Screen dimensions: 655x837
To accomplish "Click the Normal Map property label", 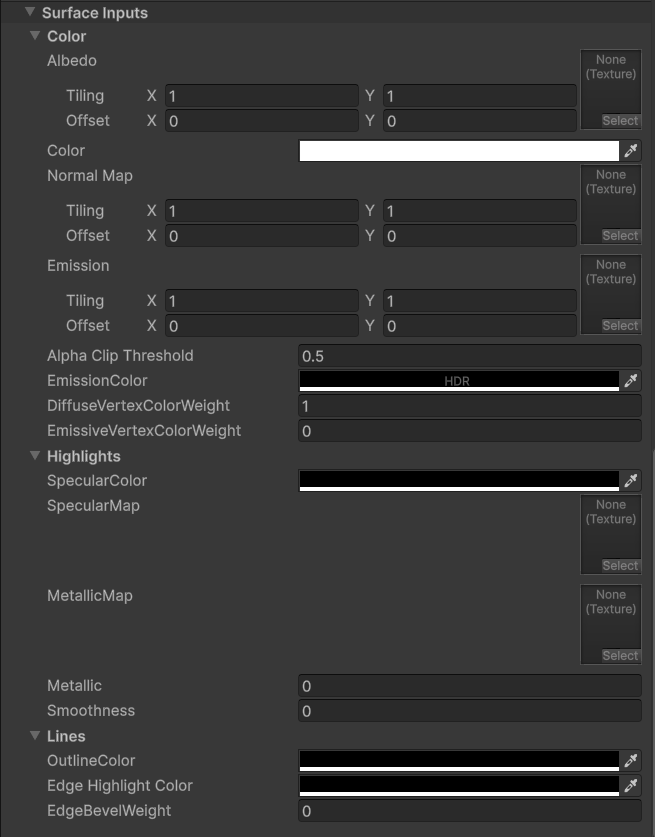I will click(x=90, y=176).
